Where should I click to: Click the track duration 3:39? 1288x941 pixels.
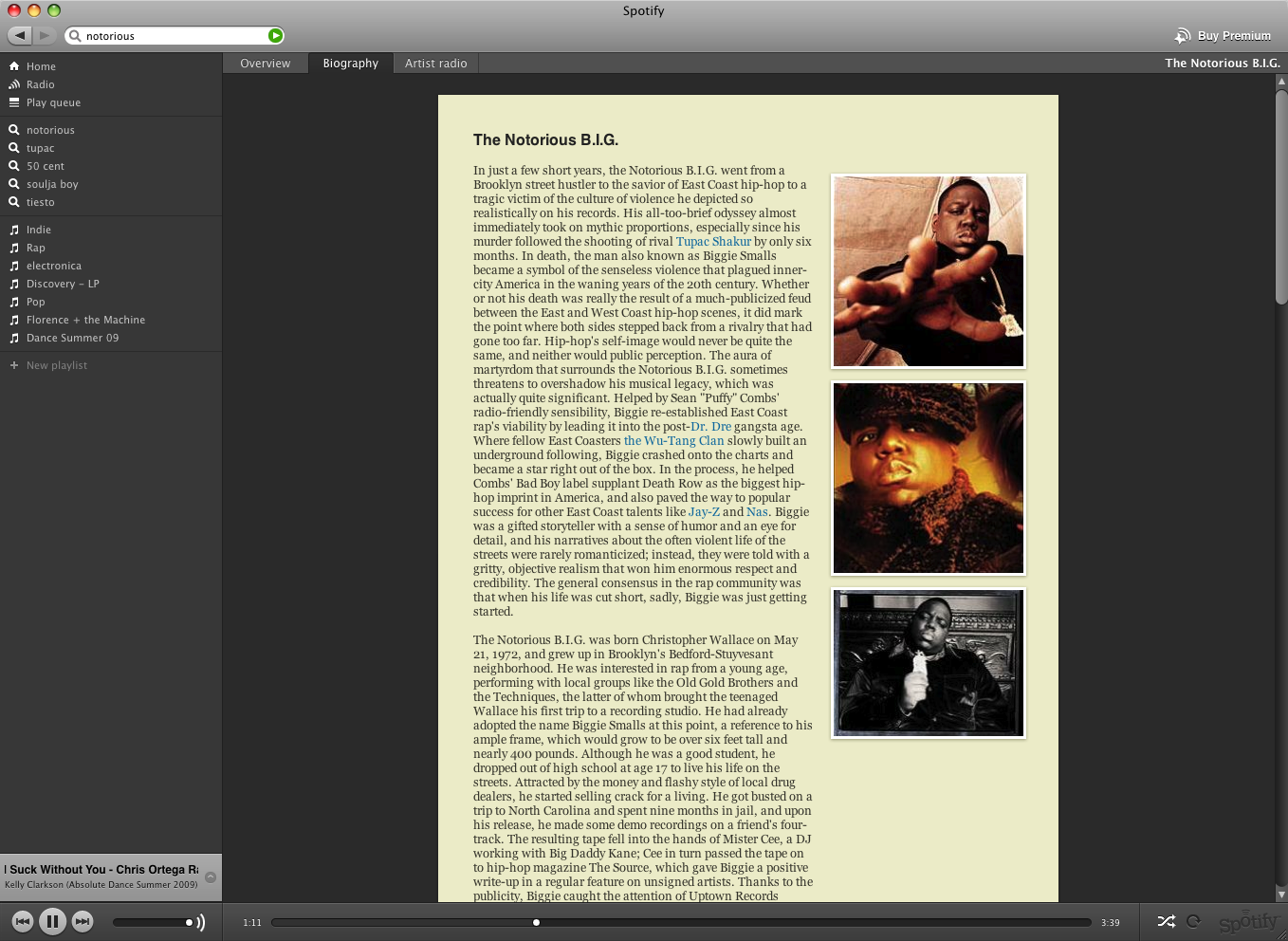click(1111, 923)
